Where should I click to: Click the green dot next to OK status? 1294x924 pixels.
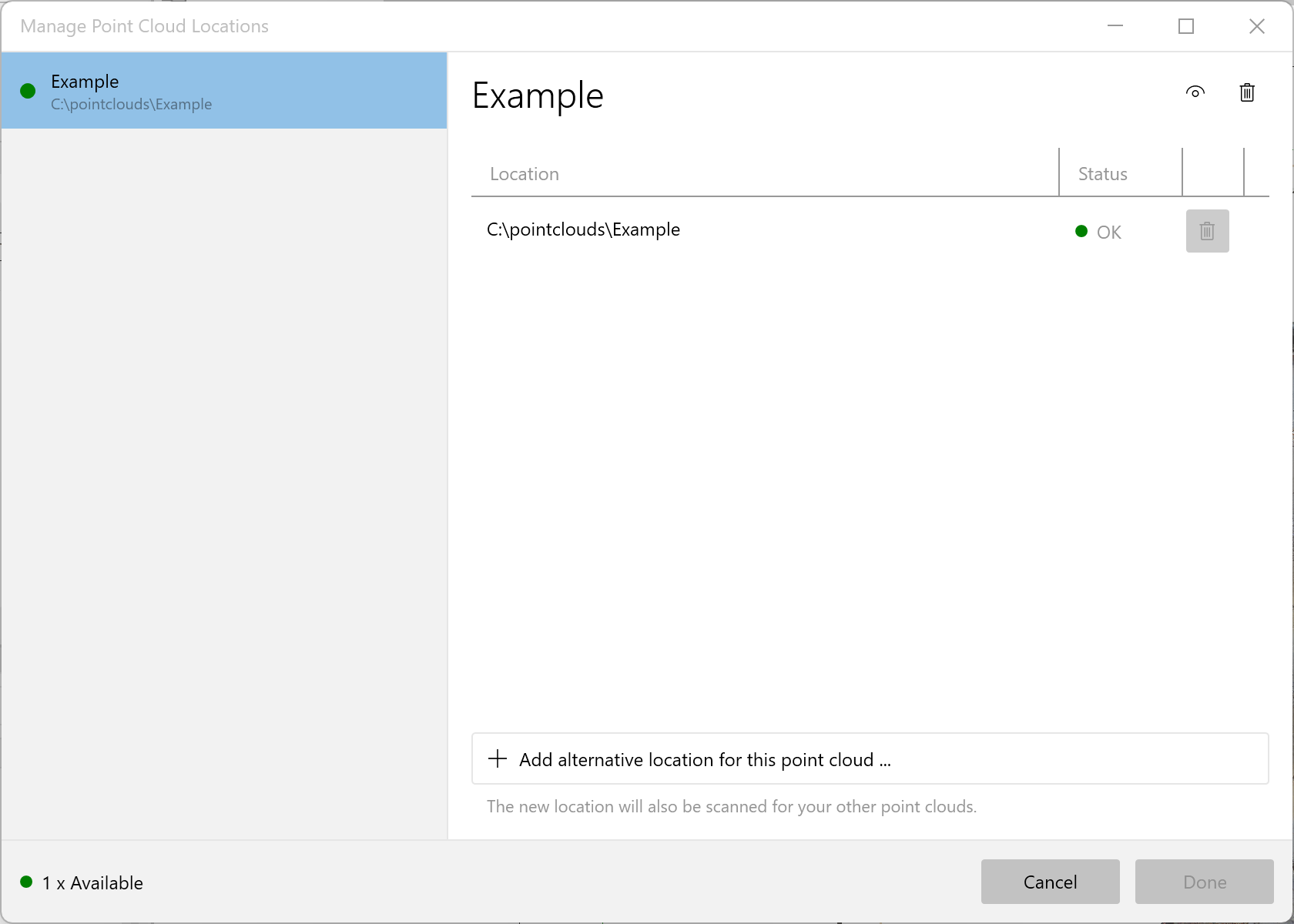pos(1081,231)
